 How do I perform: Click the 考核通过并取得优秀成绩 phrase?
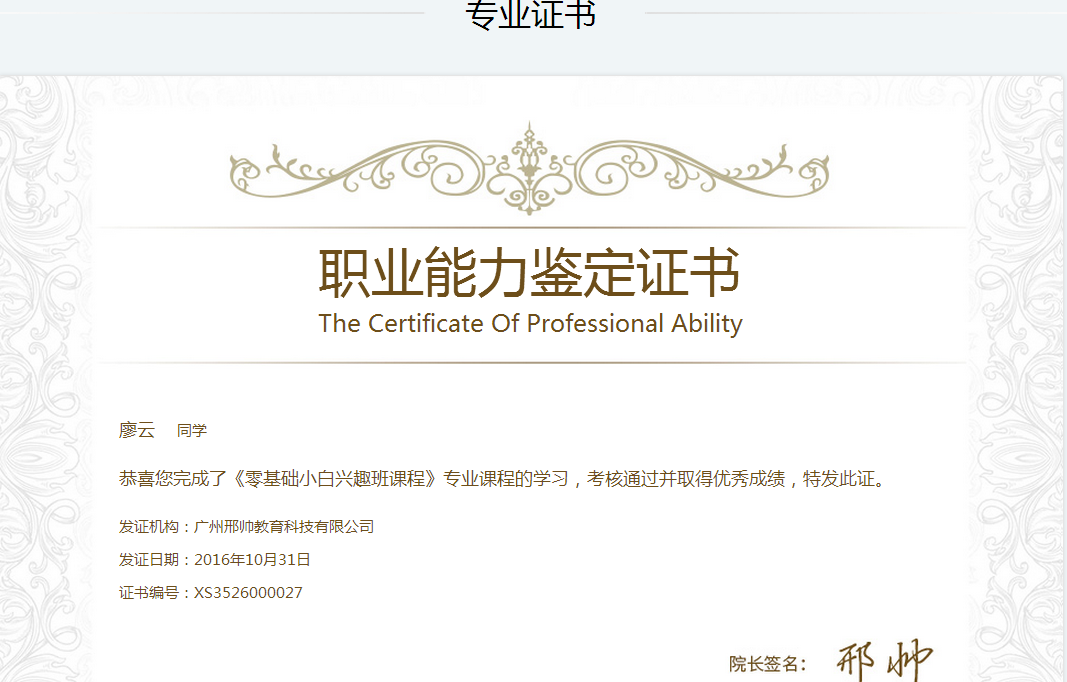point(685,479)
